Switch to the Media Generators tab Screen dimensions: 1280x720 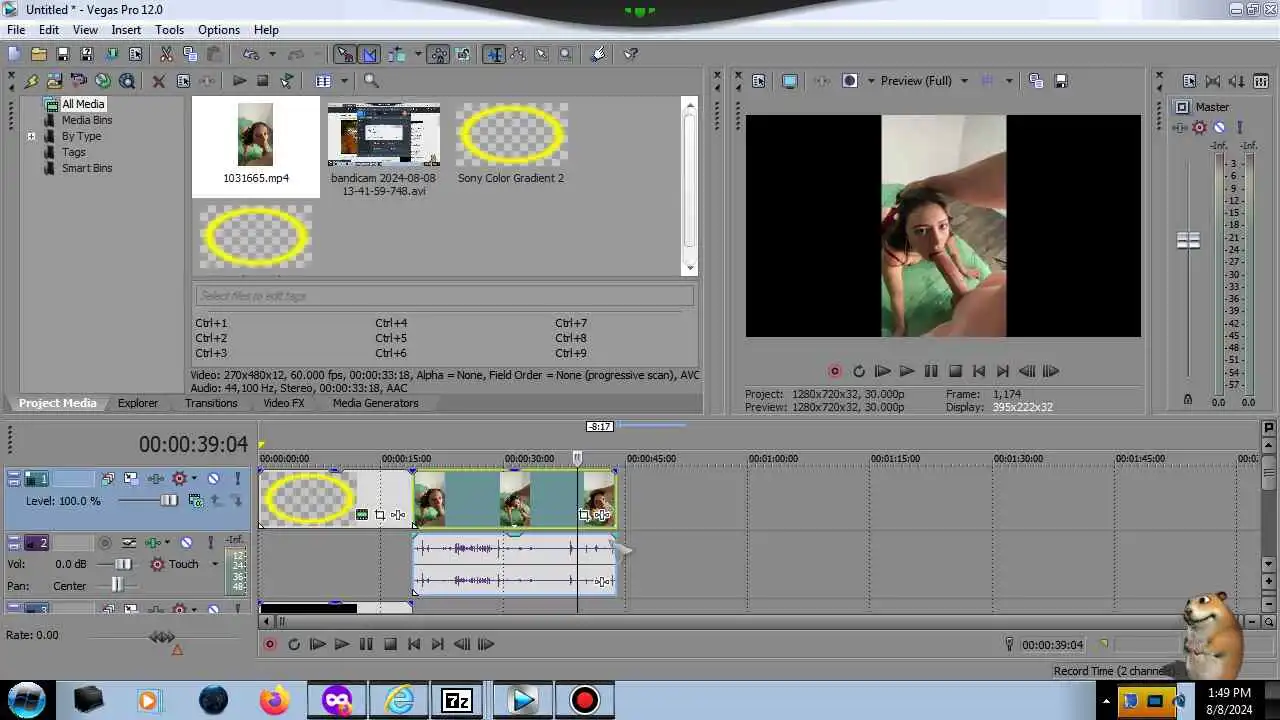[375, 403]
